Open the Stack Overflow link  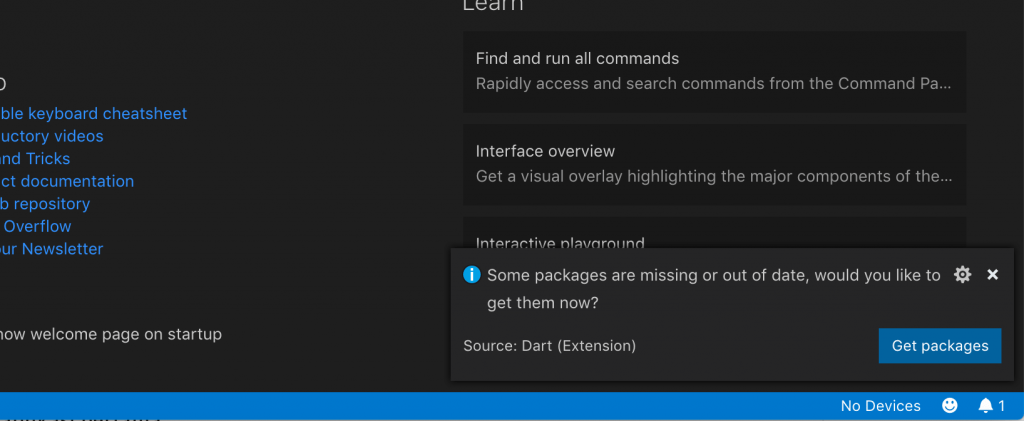[36, 226]
